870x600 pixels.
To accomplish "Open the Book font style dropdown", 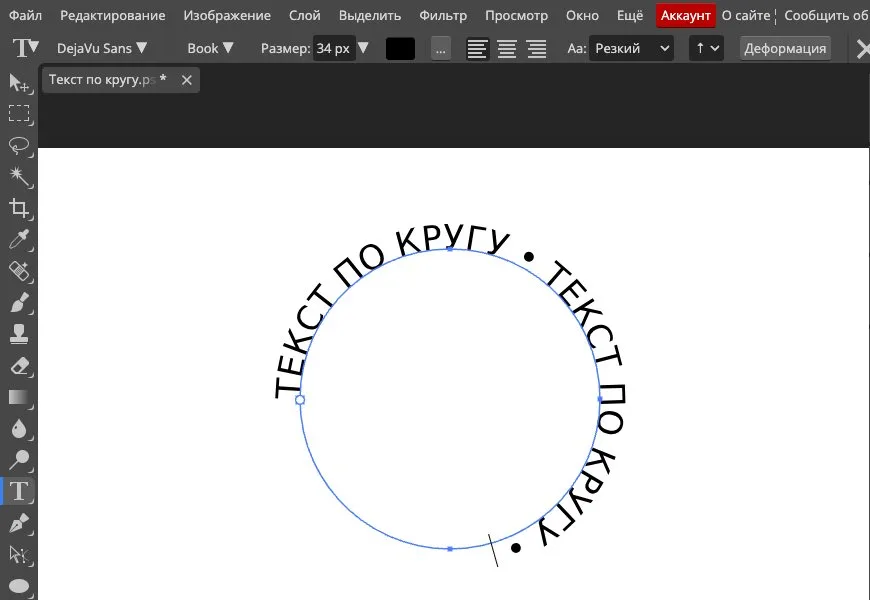I will point(210,49).
